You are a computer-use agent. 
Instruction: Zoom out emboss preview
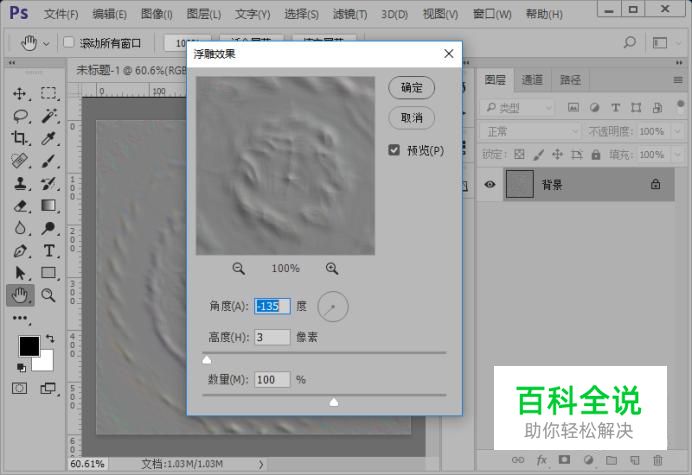(238, 268)
